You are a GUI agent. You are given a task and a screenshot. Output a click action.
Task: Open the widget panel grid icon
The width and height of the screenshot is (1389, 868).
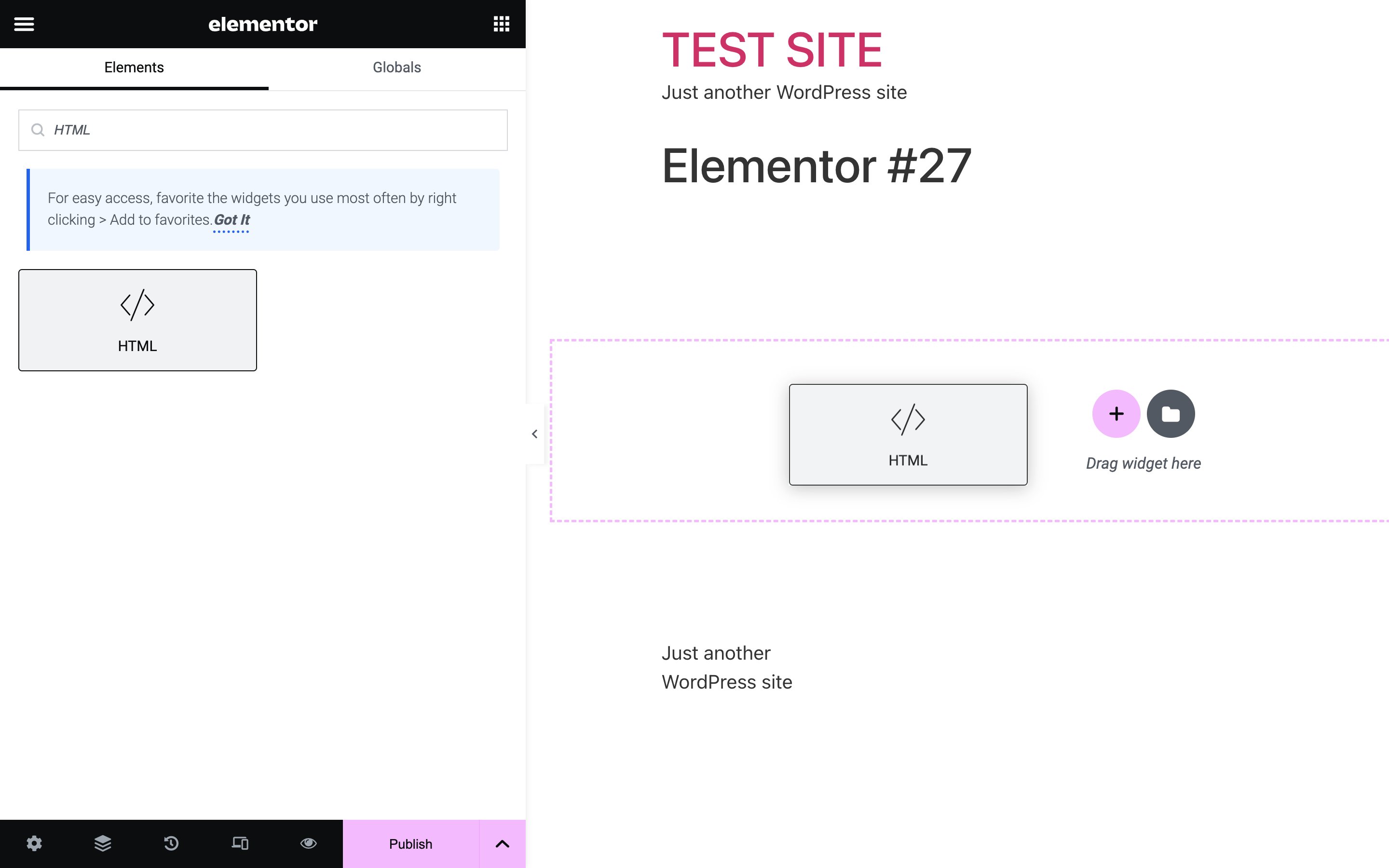[501, 23]
